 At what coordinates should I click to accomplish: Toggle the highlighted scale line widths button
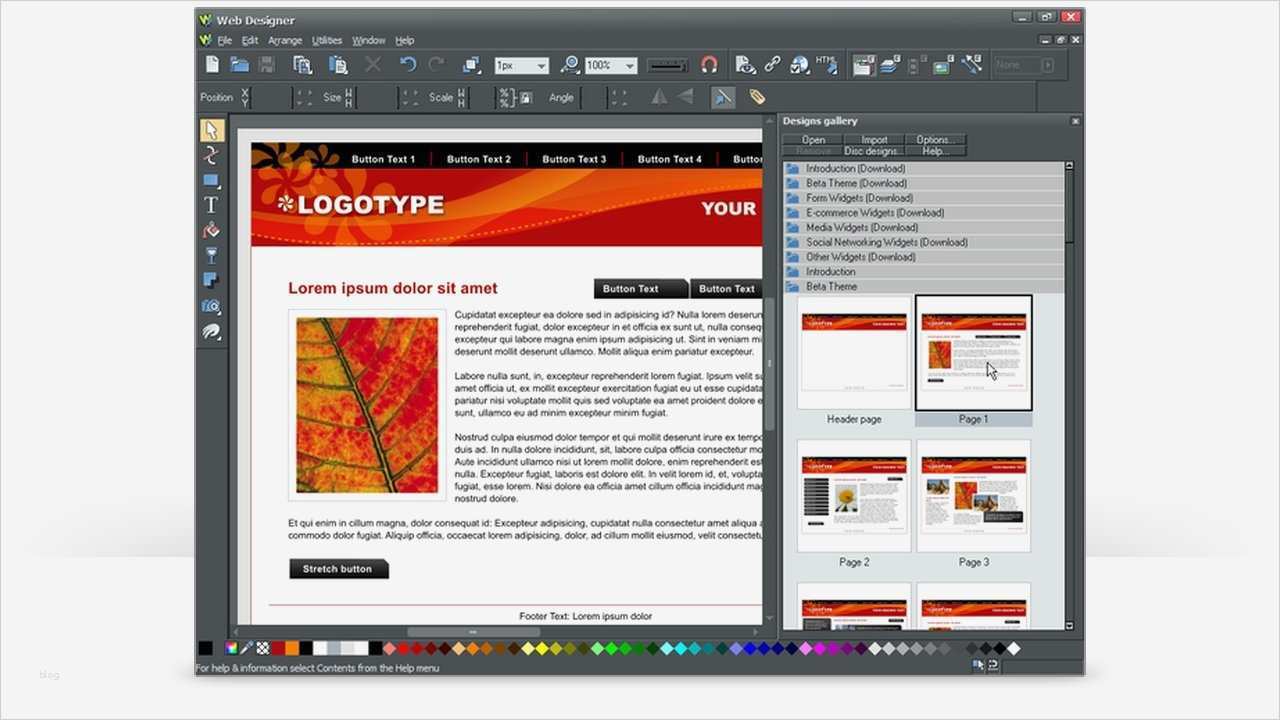coord(723,97)
